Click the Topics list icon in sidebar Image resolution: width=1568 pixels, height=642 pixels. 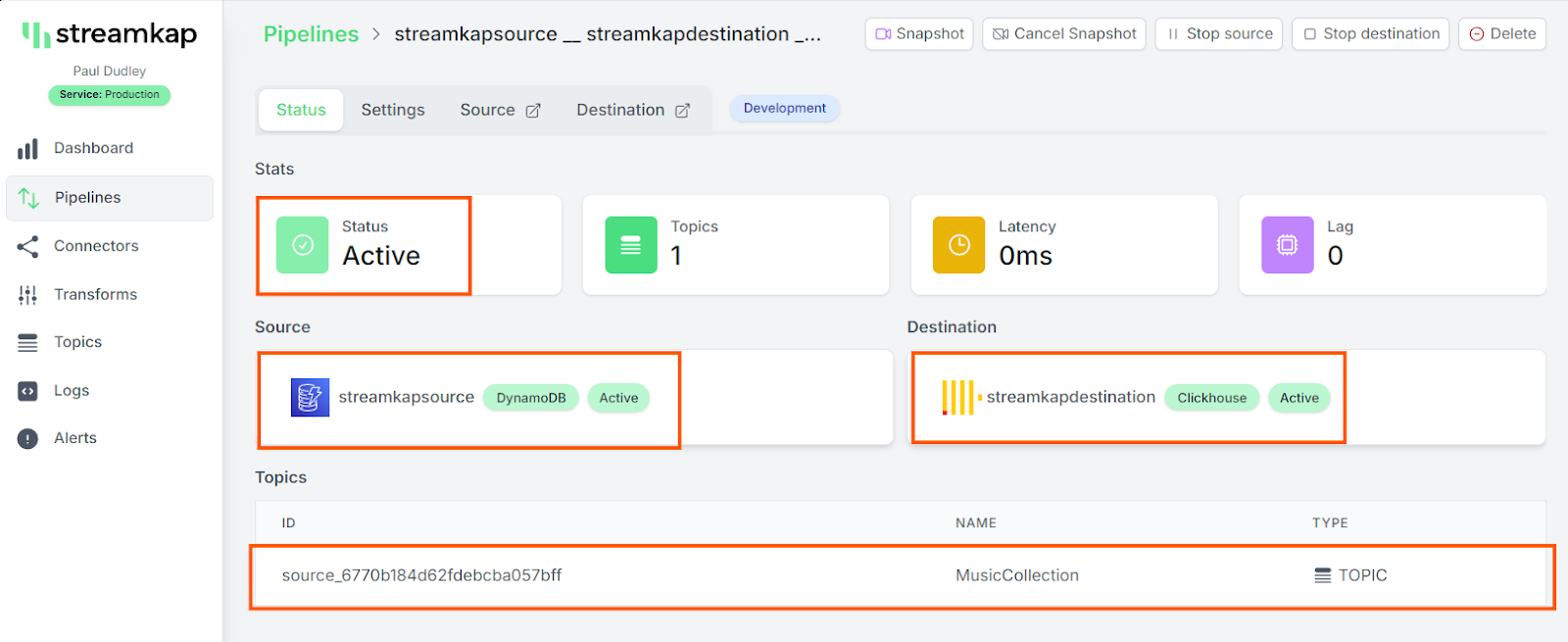[27, 342]
